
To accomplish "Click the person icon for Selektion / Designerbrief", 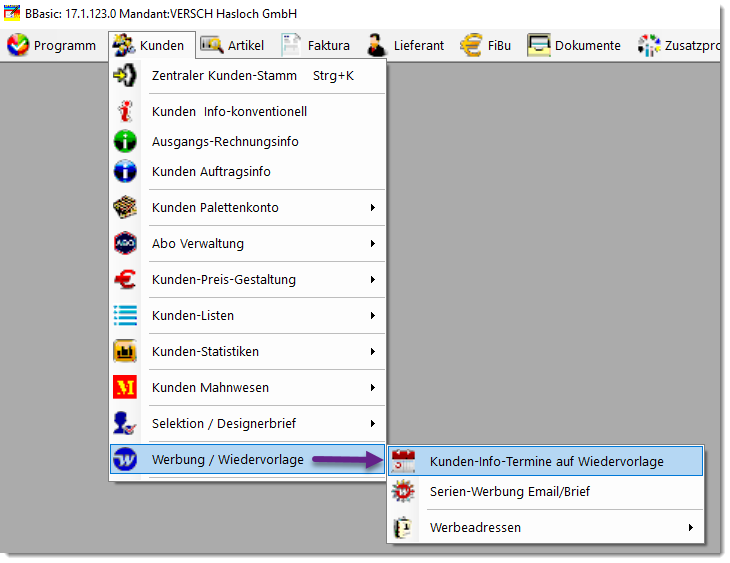I will coord(125,423).
